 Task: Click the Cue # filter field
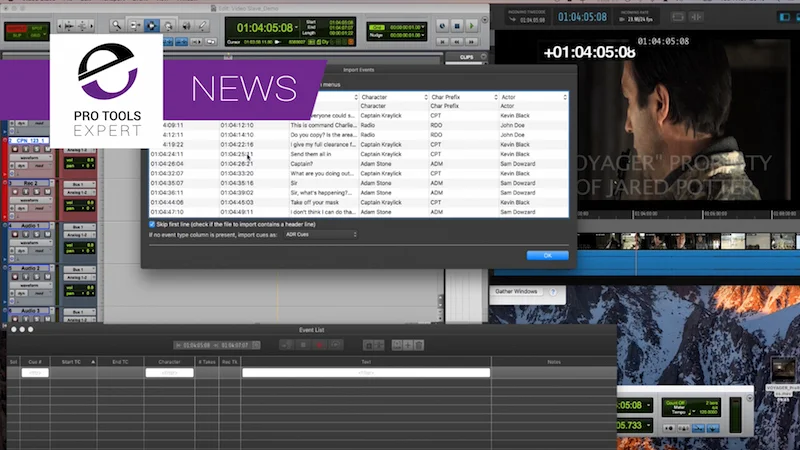(x=35, y=373)
